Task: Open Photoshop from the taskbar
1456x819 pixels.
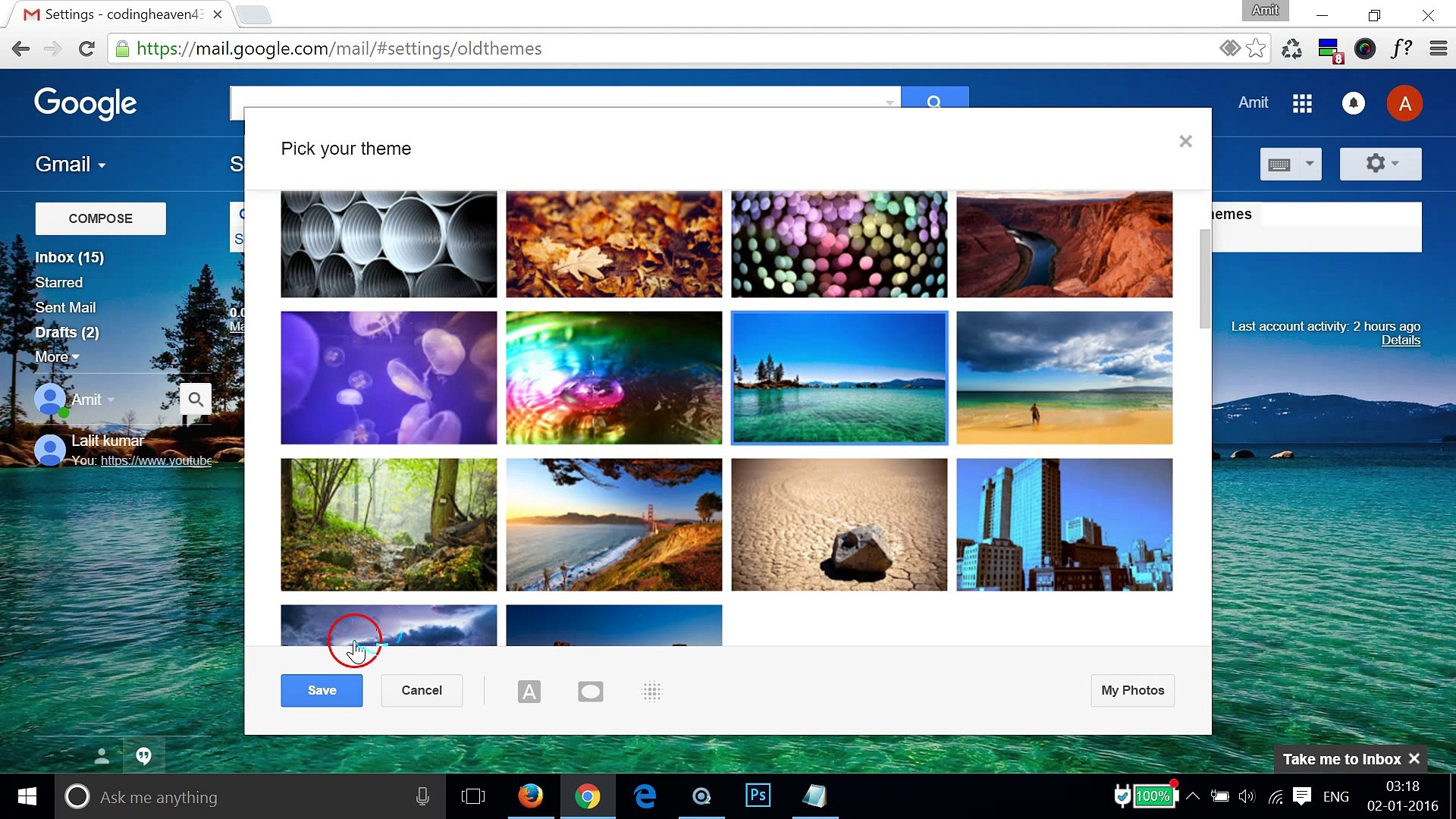Action: [758, 796]
